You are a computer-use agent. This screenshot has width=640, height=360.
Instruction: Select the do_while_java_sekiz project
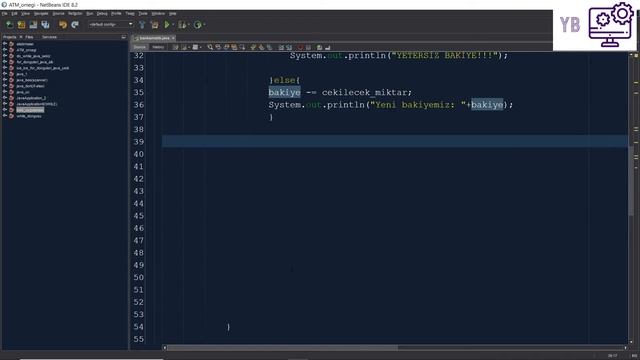pos(33,56)
